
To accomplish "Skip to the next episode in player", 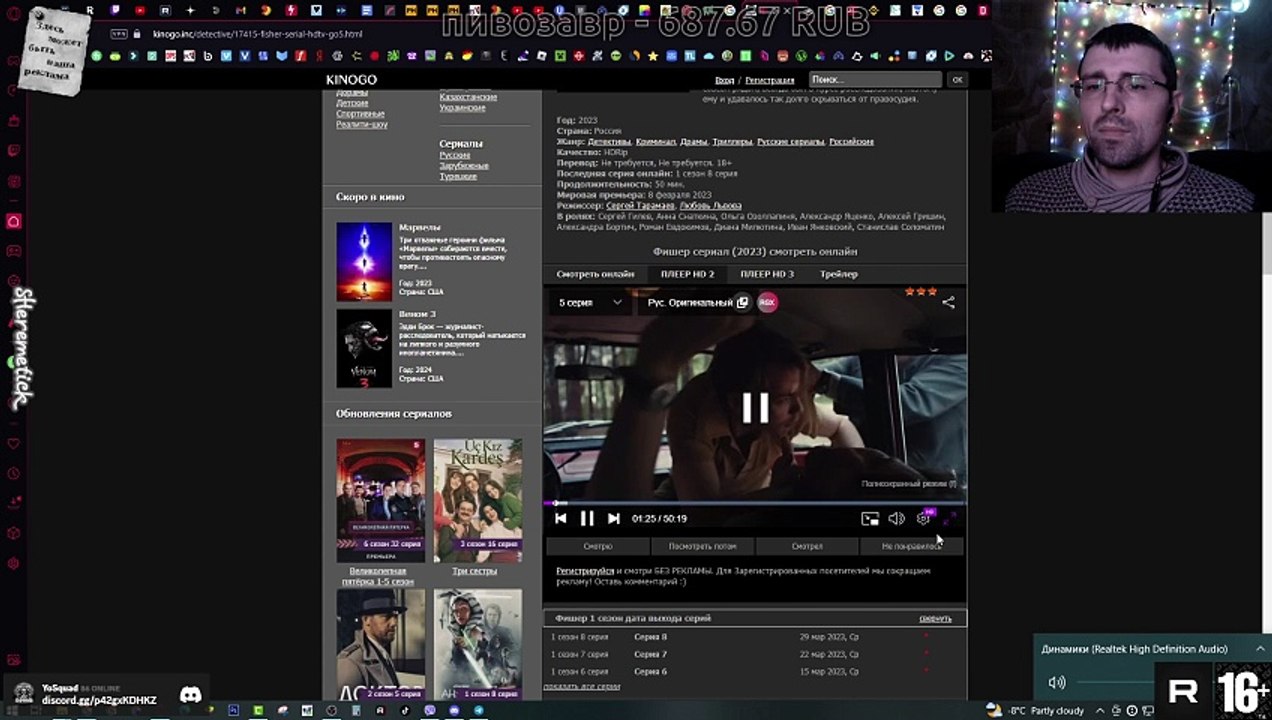I will [614, 518].
